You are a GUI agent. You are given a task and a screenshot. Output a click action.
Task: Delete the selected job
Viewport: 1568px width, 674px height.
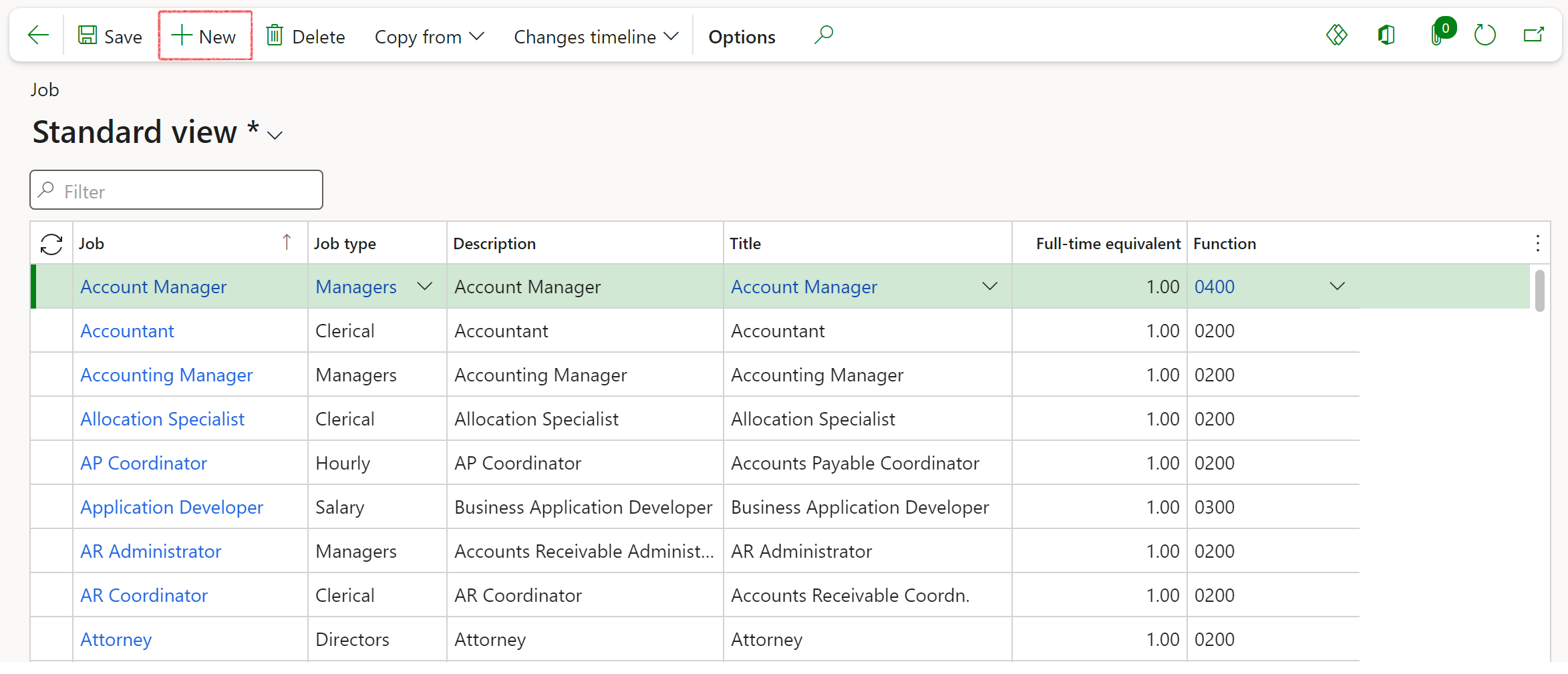coord(306,36)
